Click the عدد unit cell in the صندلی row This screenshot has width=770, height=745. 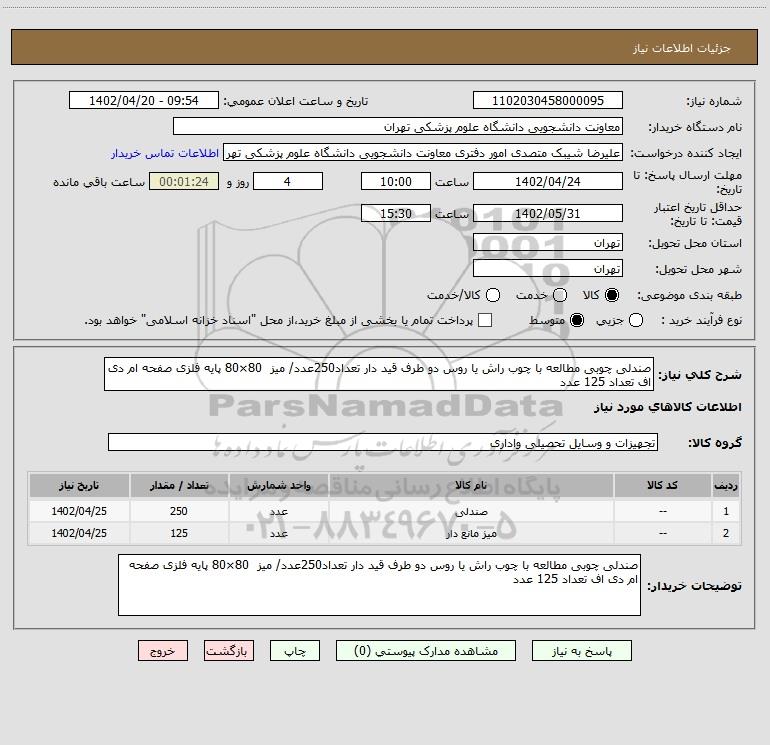tap(278, 511)
